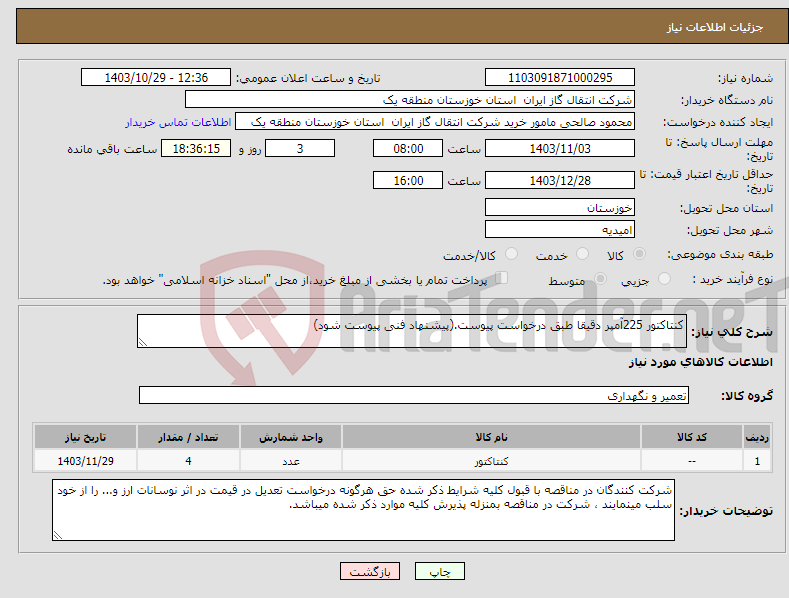Image resolution: width=789 pixels, height=598 pixels.
Task: Click the توضیحات خریدار notes textarea
Action: (x=363, y=510)
